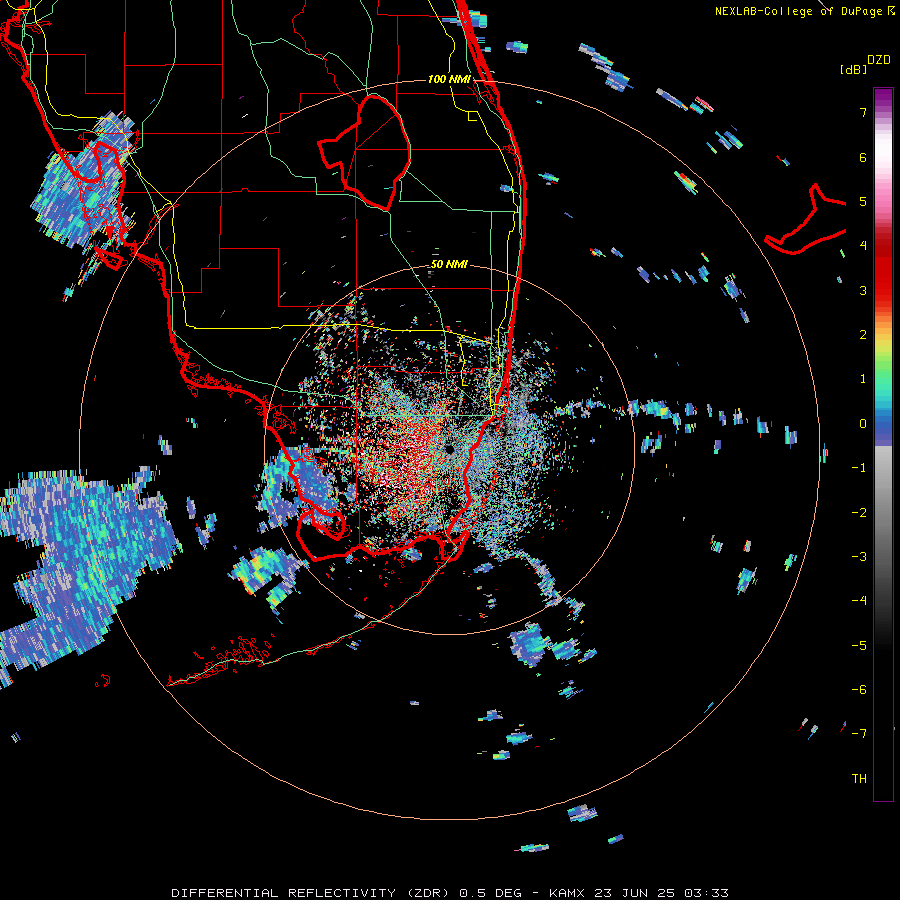
Task: Click the -5 value on color scale
Action: point(859,646)
